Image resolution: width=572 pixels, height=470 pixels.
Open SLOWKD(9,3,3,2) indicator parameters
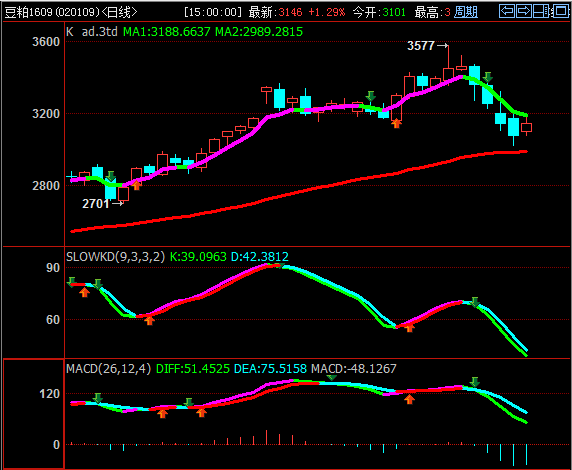point(116,257)
